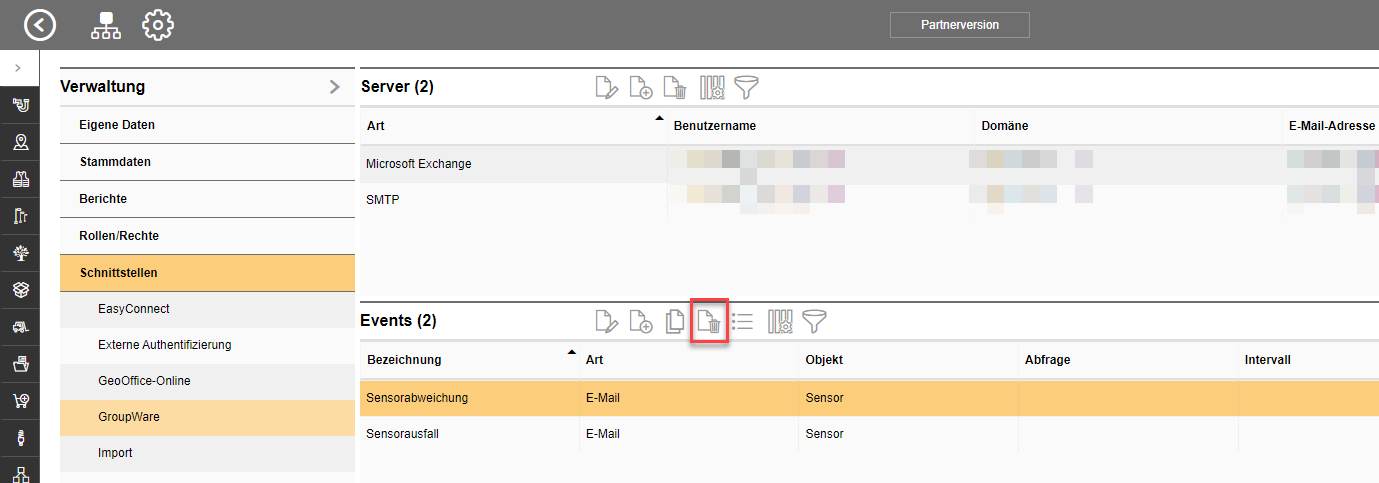Copy the selected event with duplicate icon
The width and height of the screenshot is (1379, 483).
675,321
